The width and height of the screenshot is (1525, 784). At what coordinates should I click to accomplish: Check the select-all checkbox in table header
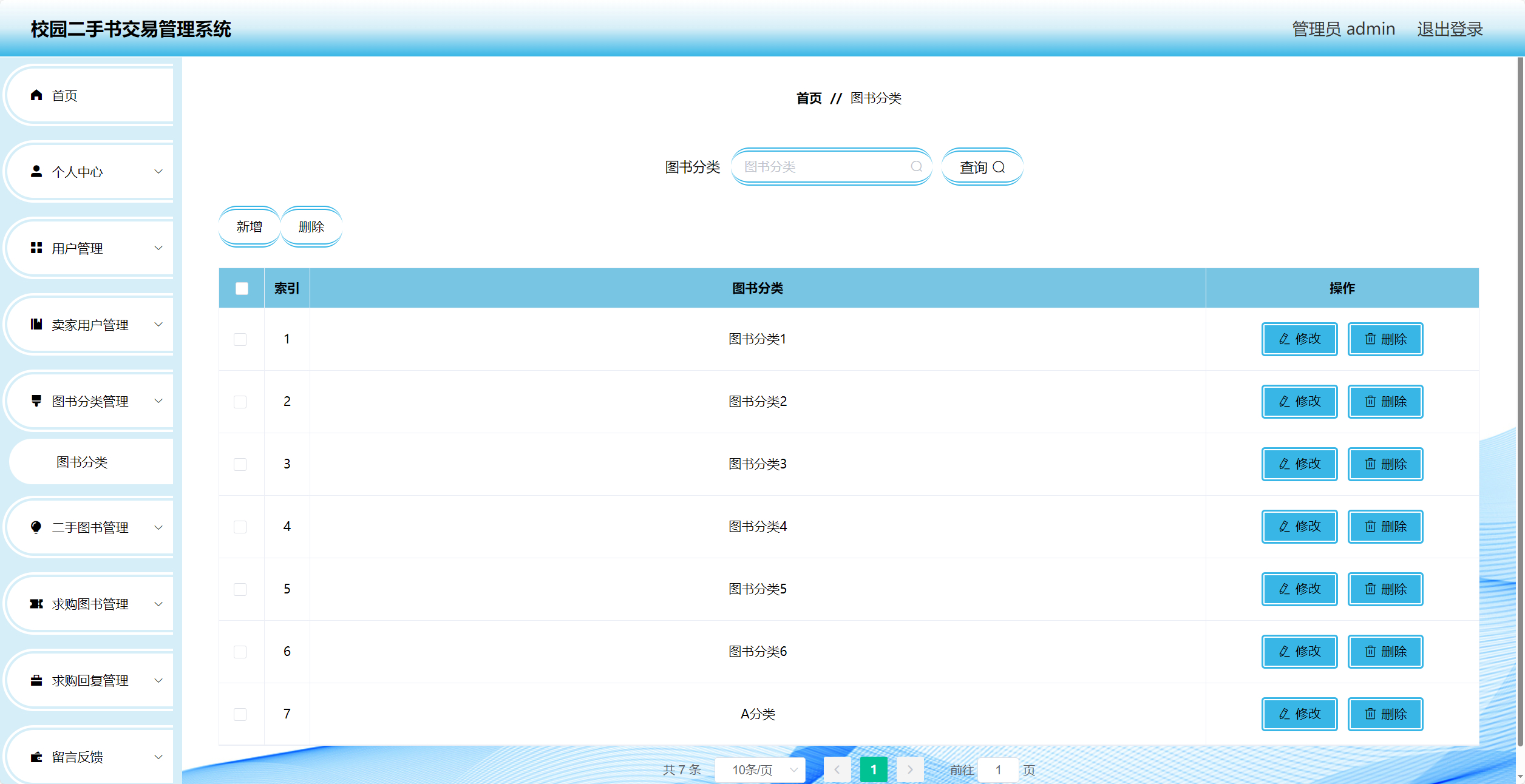point(241,288)
